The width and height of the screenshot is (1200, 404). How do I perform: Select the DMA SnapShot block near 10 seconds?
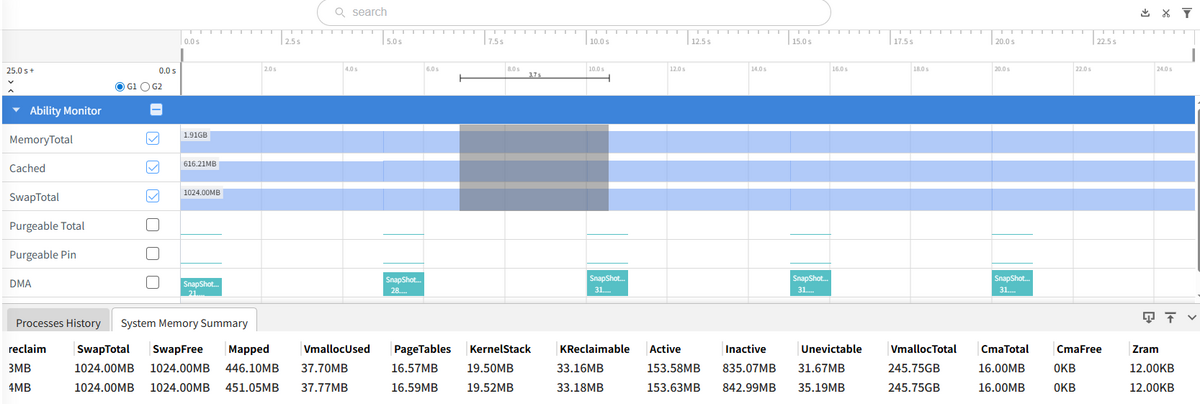607,284
